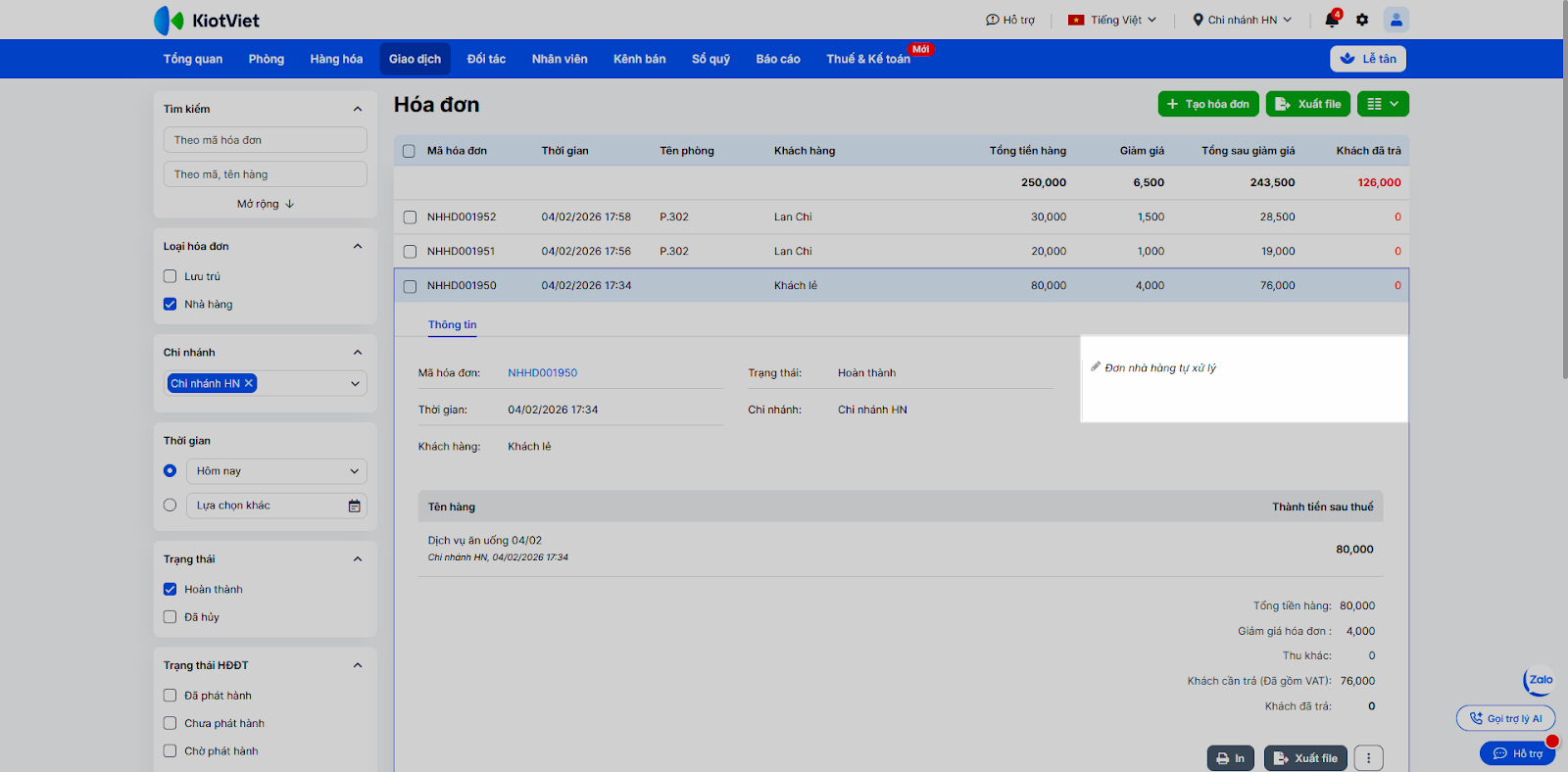Screen dimensions: 1568x772
Task: Uncheck the Nhà hàng invoice type
Action: pyautogui.click(x=171, y=304)
